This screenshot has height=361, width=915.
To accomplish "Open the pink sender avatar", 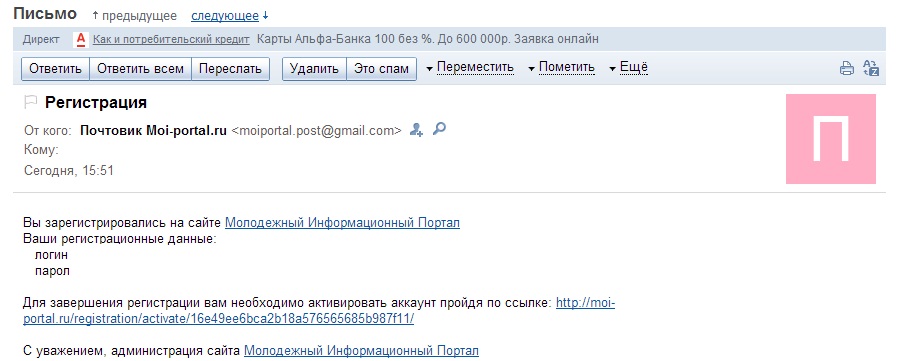I will pos(830,139).
